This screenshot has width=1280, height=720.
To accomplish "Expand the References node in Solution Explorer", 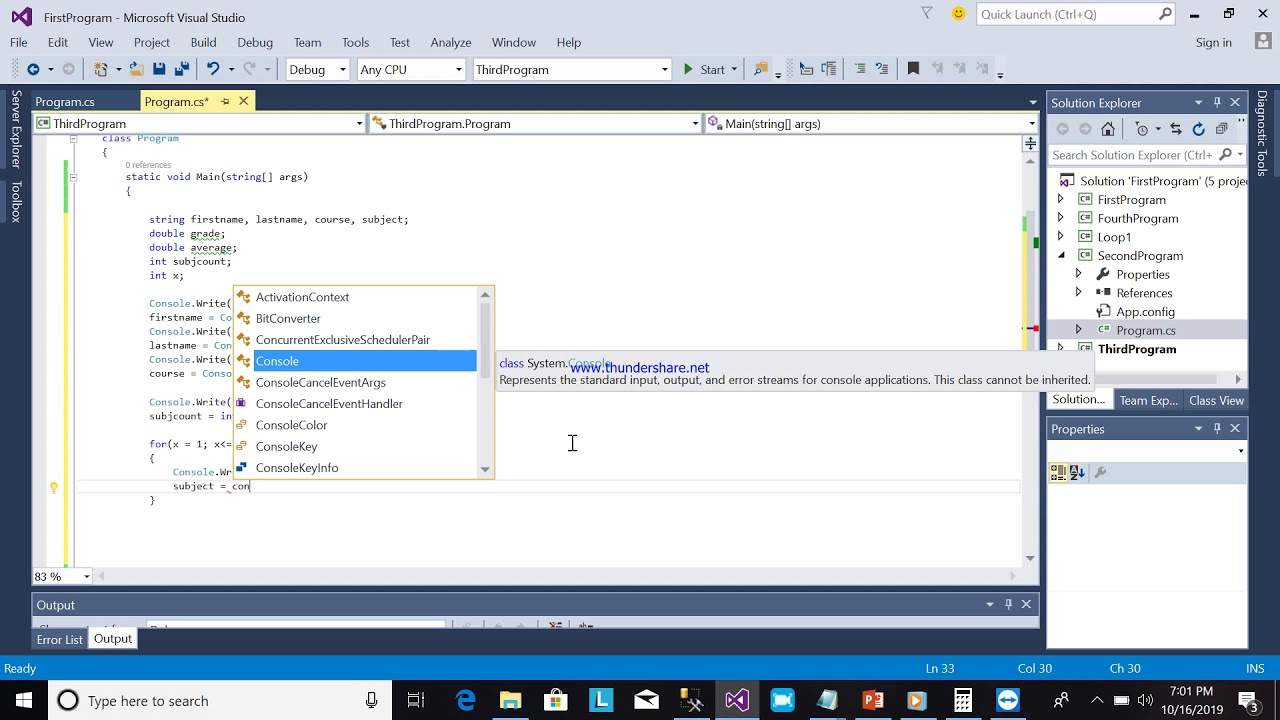I will 1078,292.
